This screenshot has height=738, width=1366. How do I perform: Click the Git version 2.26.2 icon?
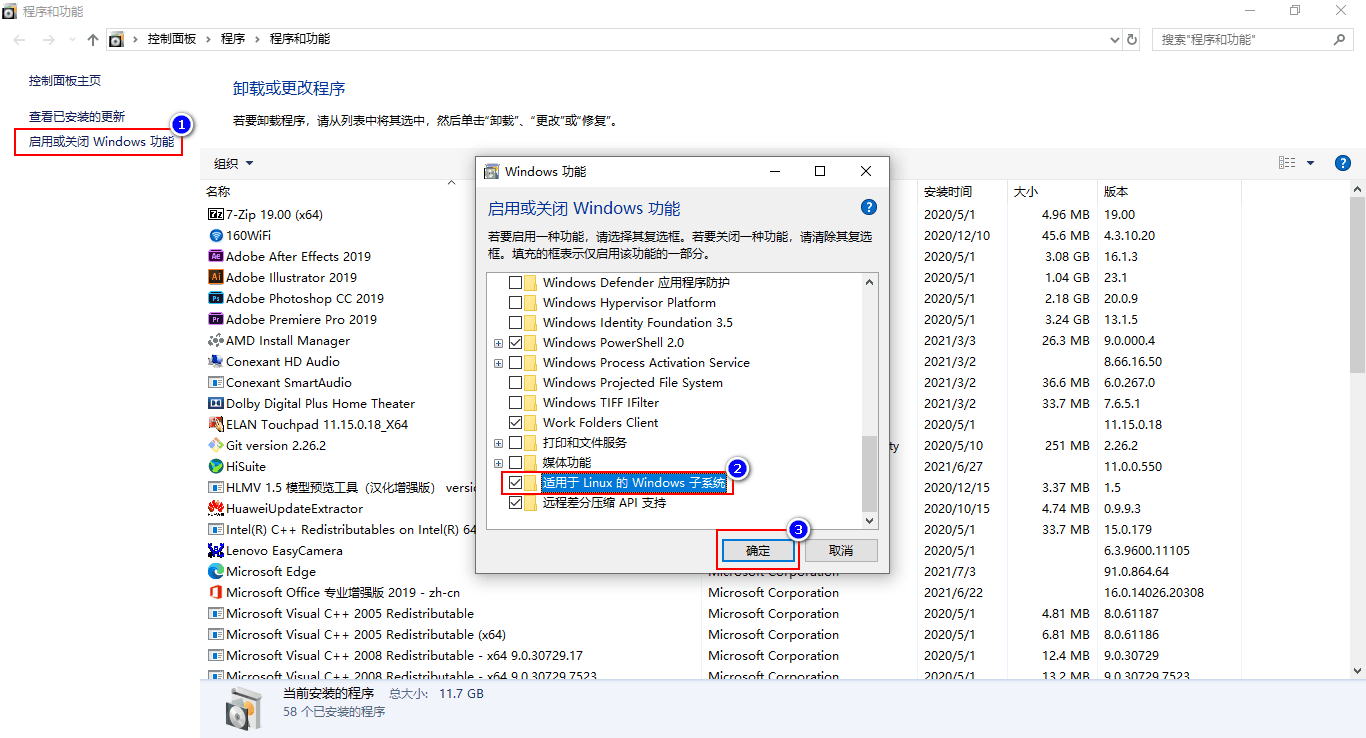[215, 445]
